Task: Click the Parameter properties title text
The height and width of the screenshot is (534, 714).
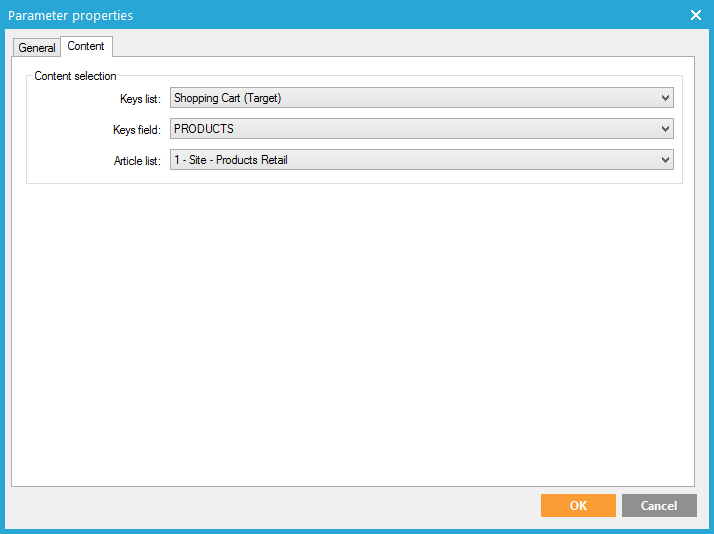Action: pos(70,15)
